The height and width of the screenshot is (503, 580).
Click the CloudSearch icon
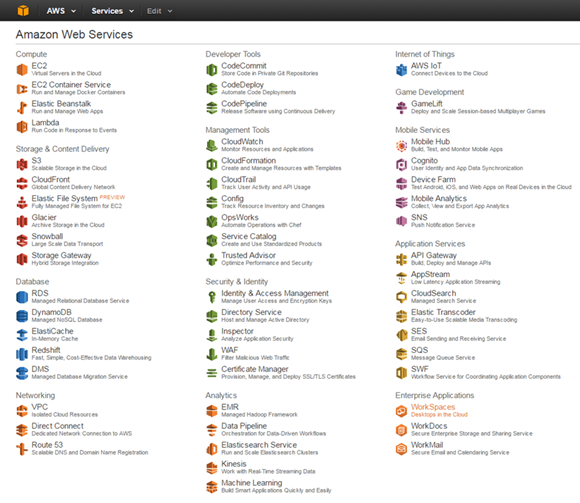pos(402,297)
